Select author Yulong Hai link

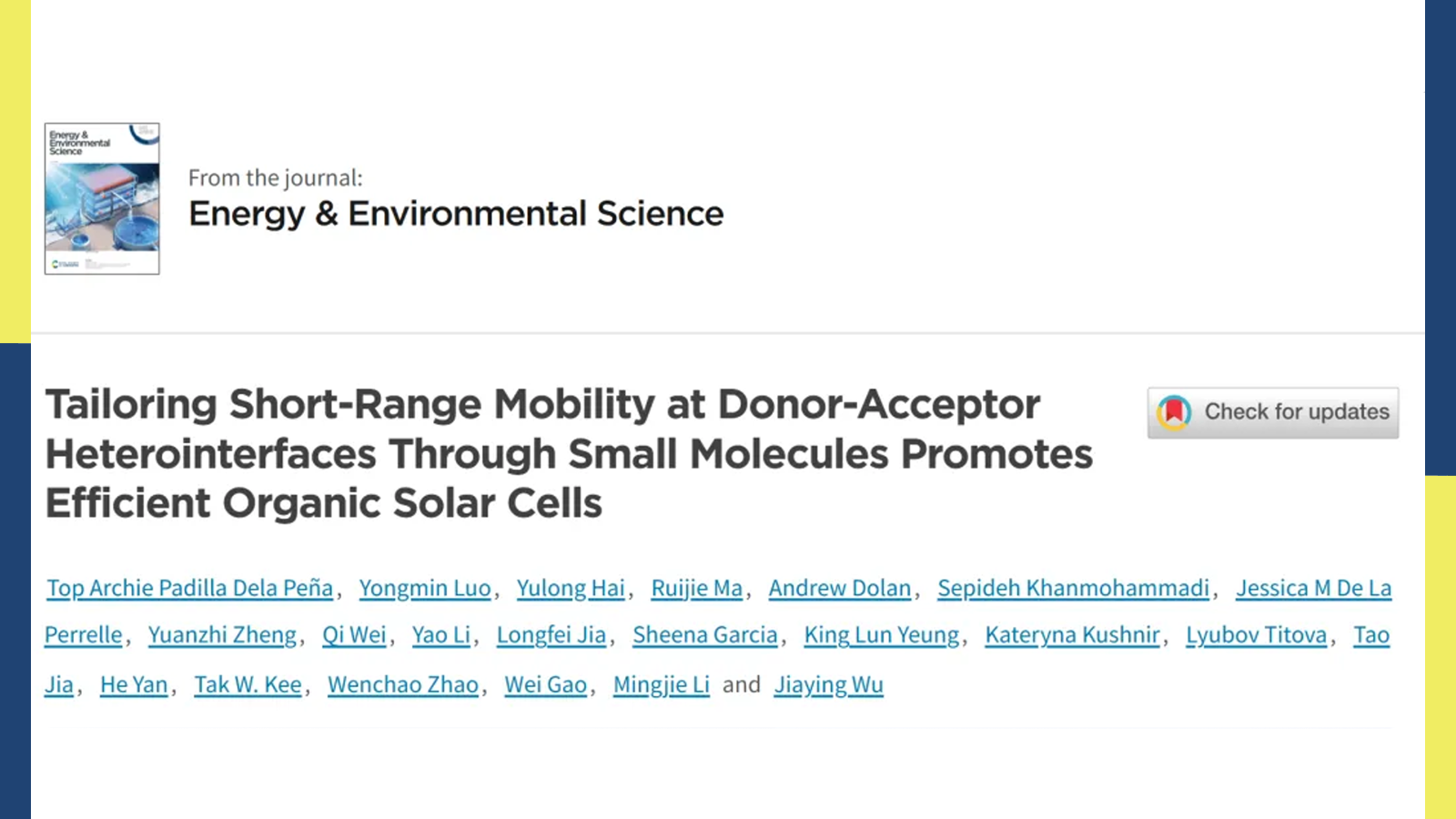[x=571, y=589]
